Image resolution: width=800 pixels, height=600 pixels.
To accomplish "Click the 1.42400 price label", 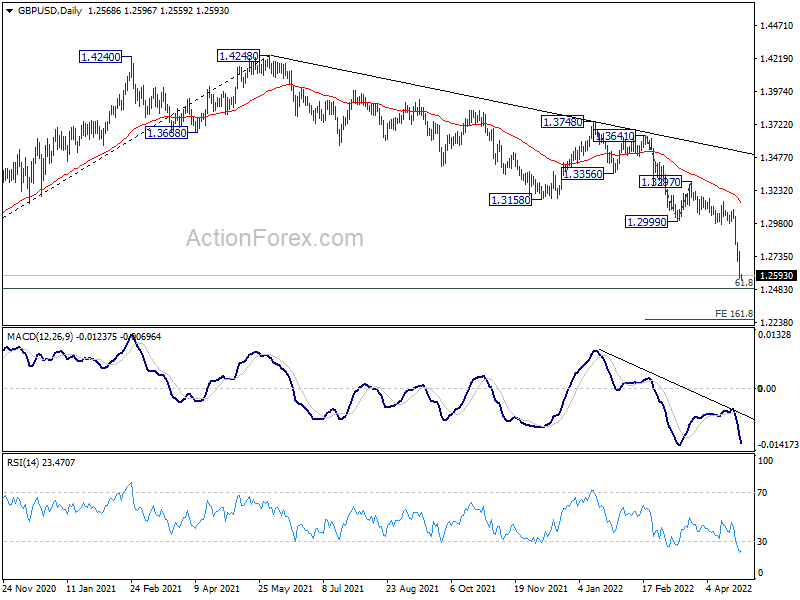I will [x=101, y=57].
